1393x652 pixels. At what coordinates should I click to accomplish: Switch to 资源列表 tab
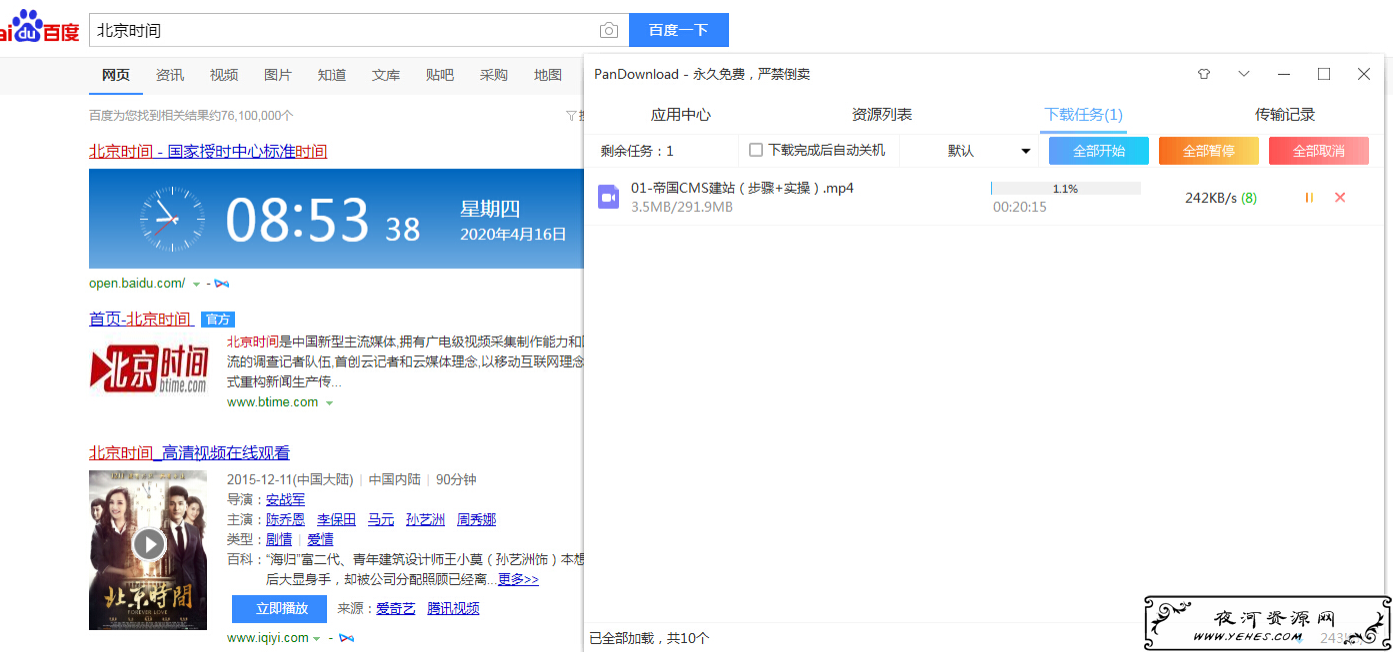tap(882, 115)
